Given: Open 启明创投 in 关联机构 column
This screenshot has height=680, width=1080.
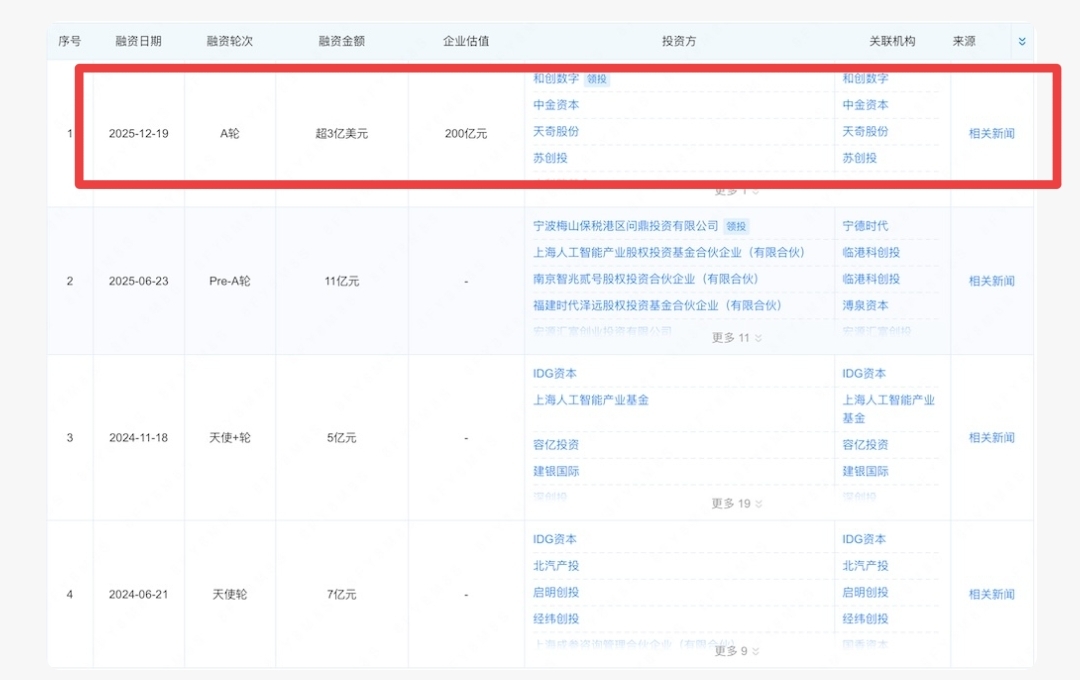Looking at the screenshot, I should (865, 592).
